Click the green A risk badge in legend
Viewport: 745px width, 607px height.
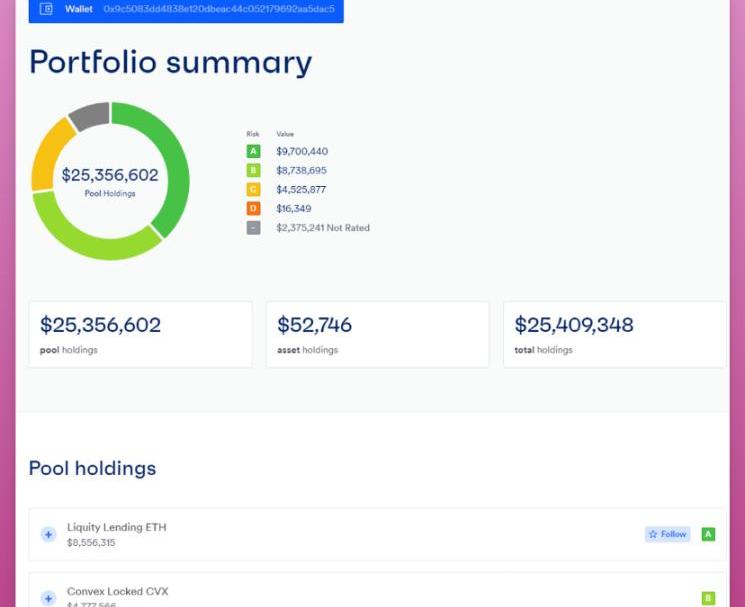(253, 152)
